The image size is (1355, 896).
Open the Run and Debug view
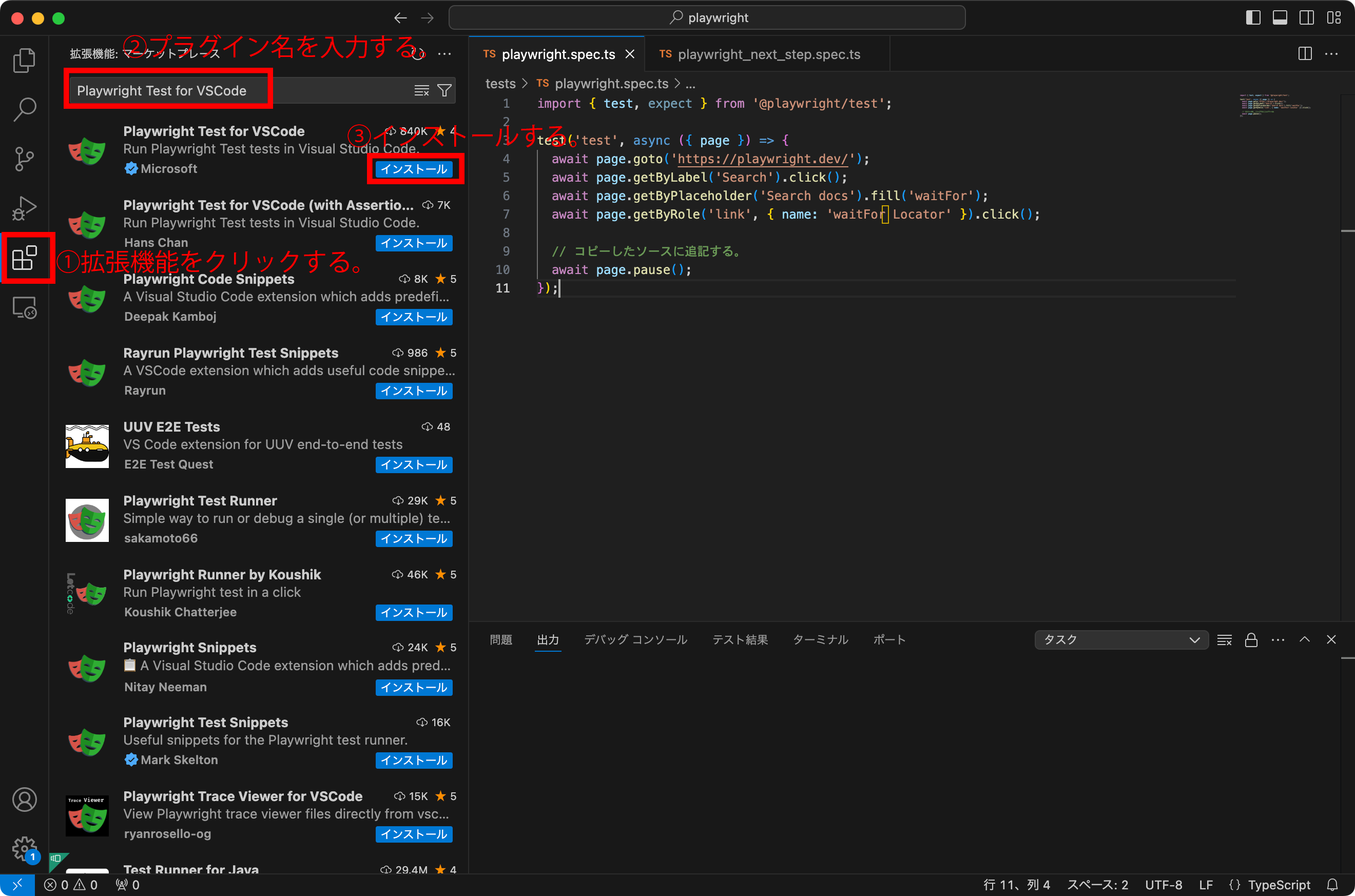click(x=25, y=207)
